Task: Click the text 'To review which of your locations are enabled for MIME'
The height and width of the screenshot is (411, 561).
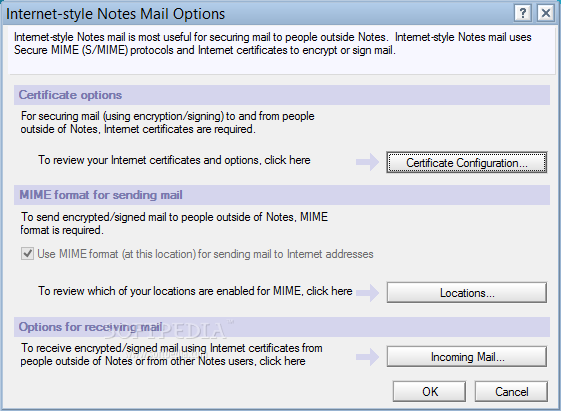Action: tap(170, 291)
